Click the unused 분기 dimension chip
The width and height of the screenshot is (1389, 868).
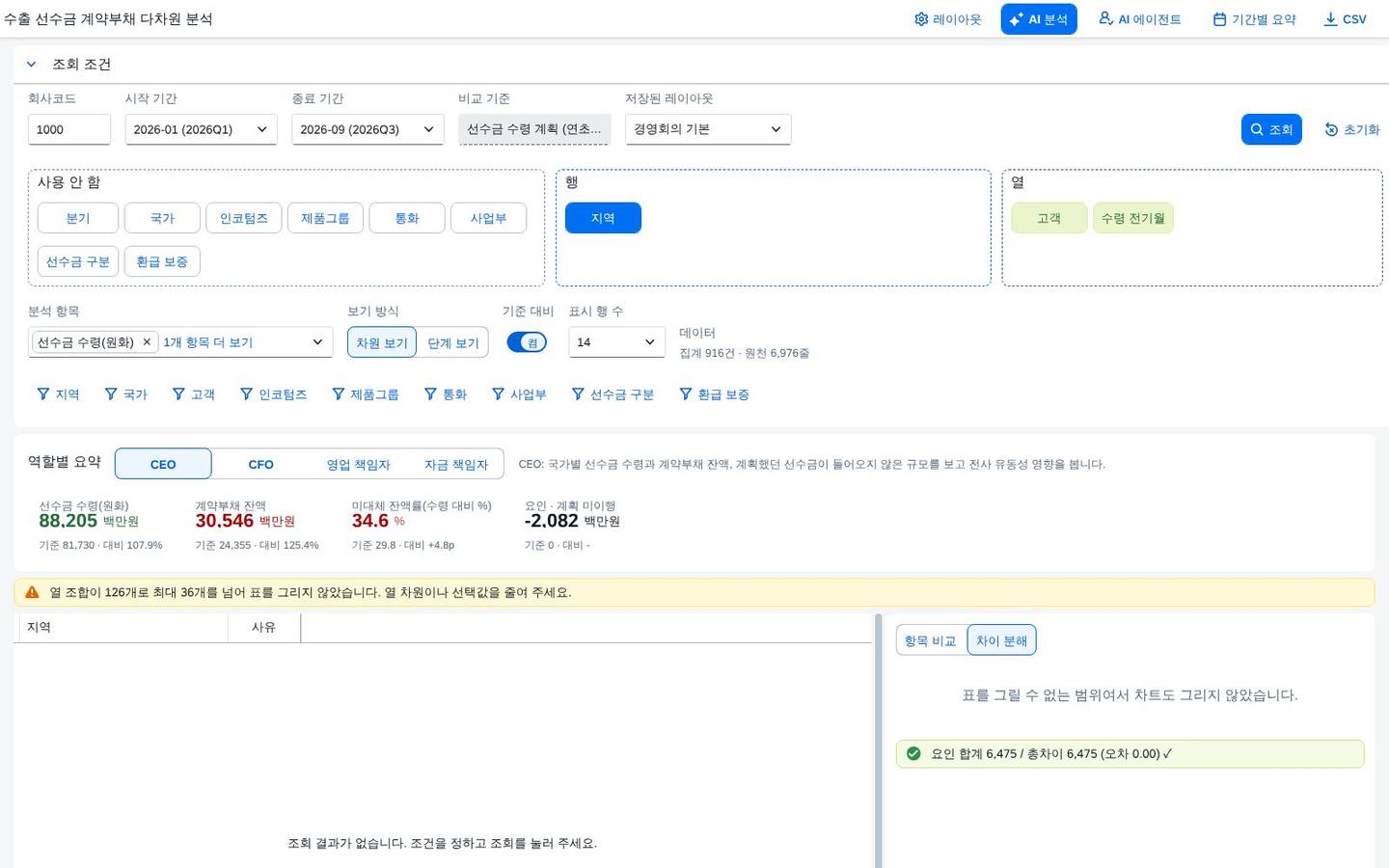pos(78,218)
